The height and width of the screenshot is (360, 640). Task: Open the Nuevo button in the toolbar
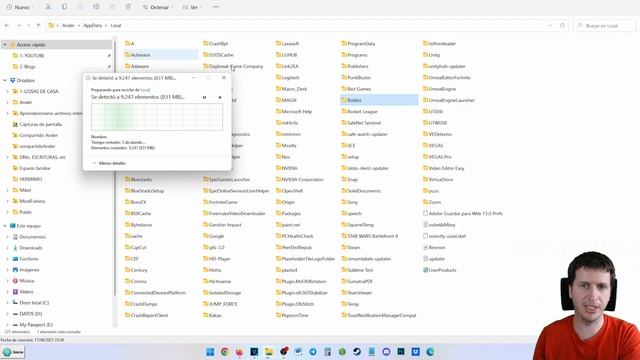(19, 7)
